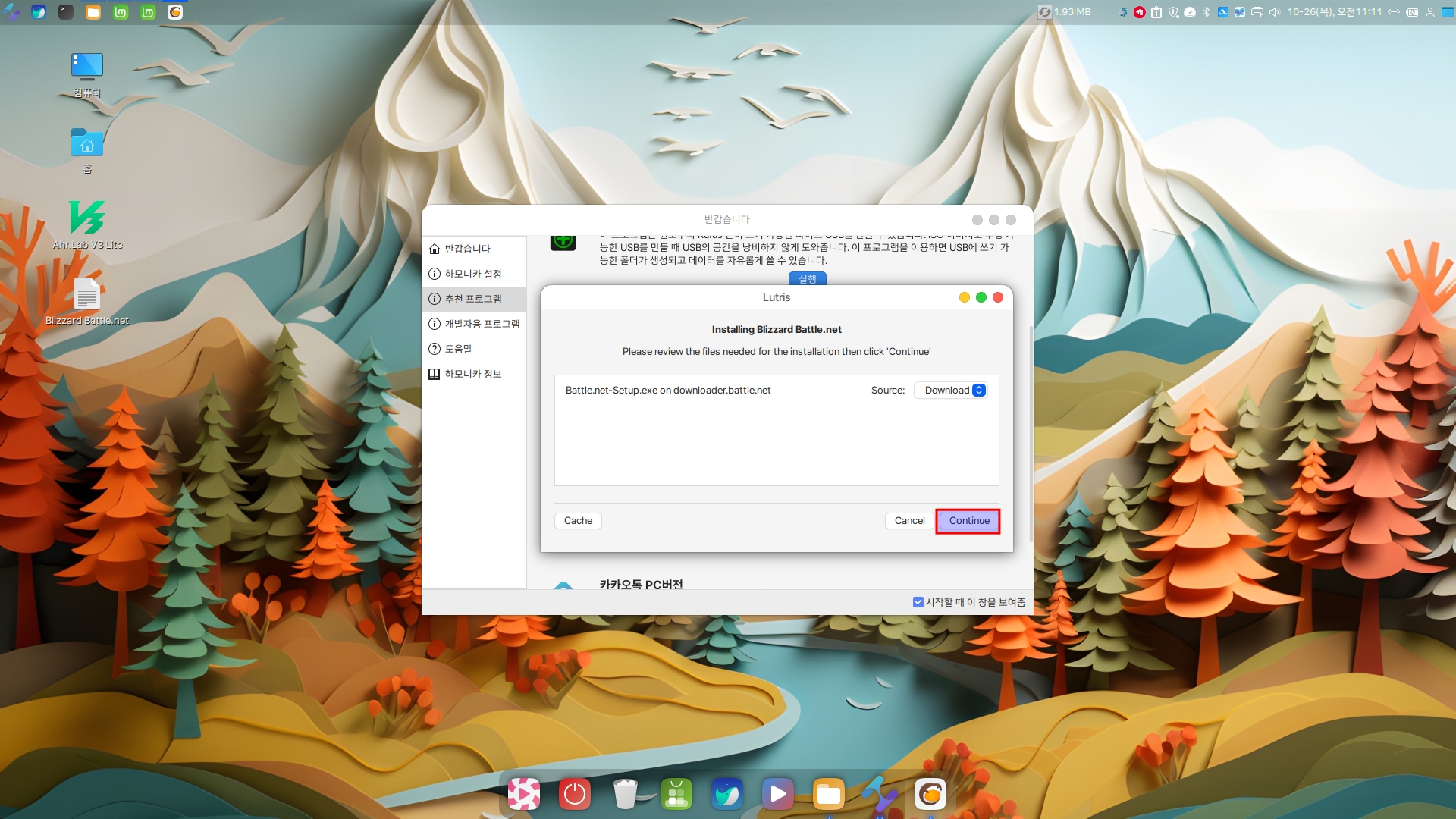Screen dimensions: 1456x819
Task: Open the trash can in the dock
Action: coord(625,794)
